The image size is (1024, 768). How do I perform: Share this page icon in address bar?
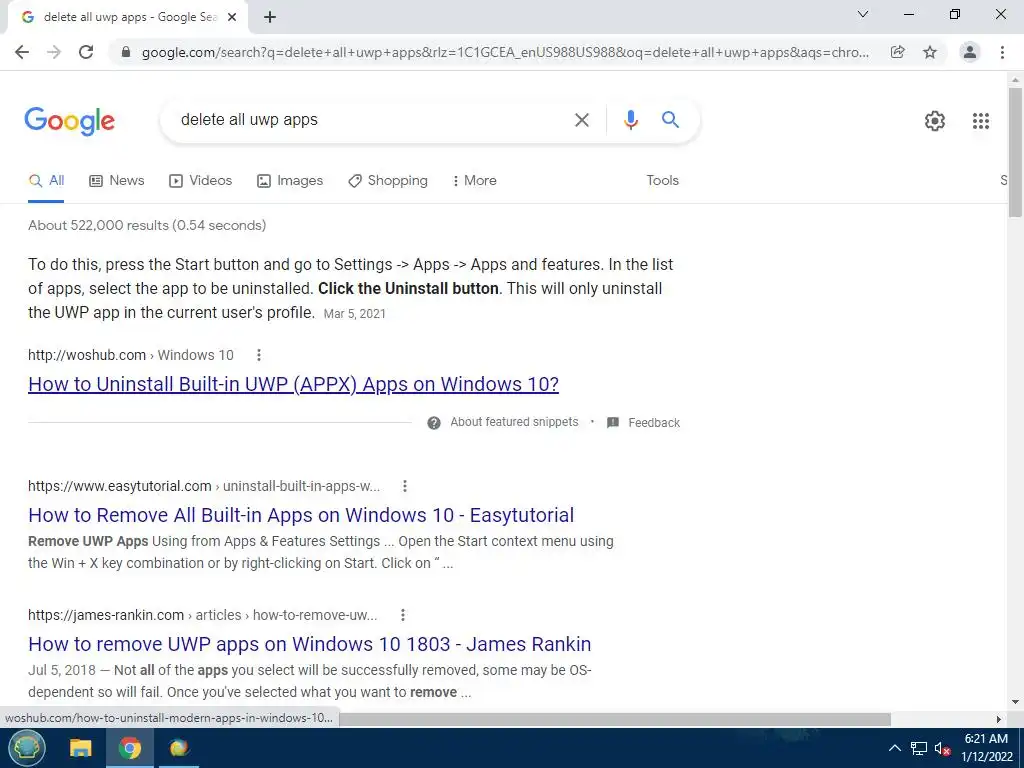point(898,52)
